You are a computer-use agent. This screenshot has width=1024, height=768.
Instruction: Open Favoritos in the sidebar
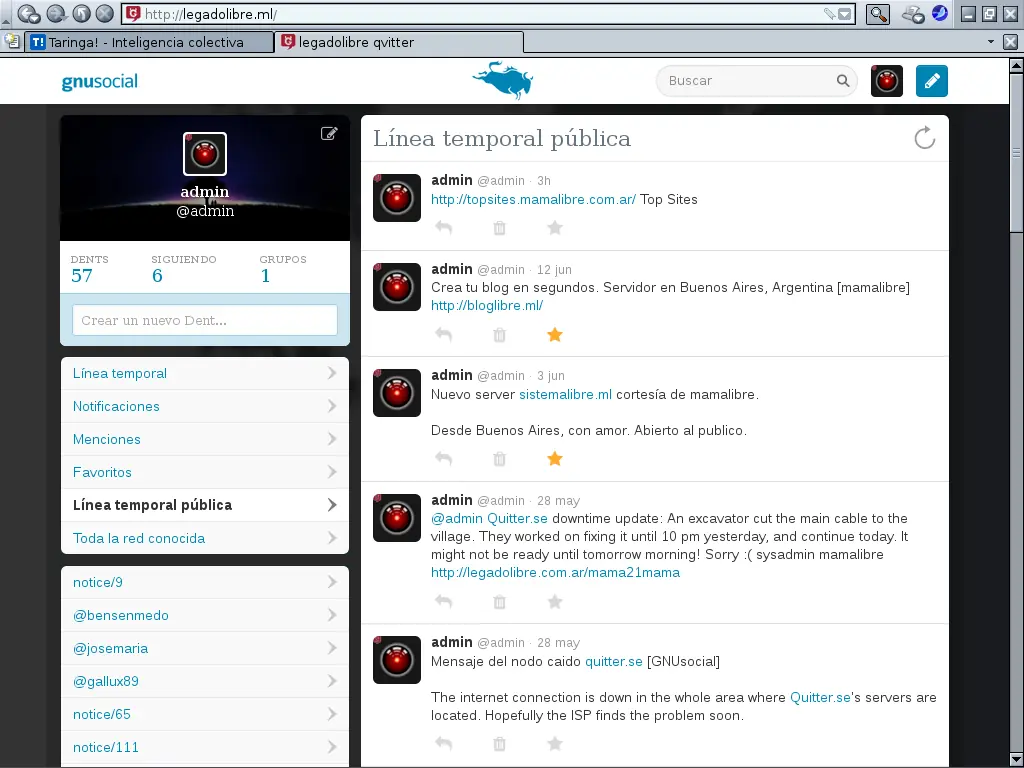pyautogui.click(x=205, y=472)
